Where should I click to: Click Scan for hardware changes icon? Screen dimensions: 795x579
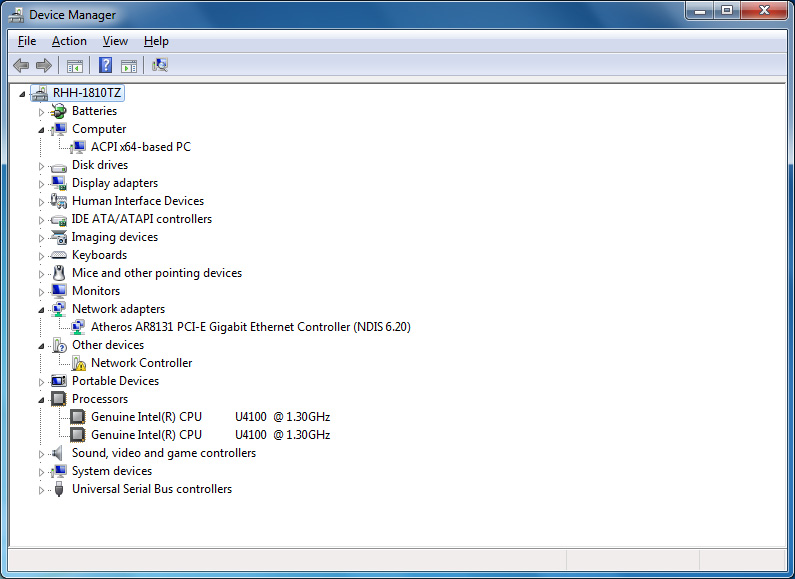pyautogui.click(x=160, y=65)
